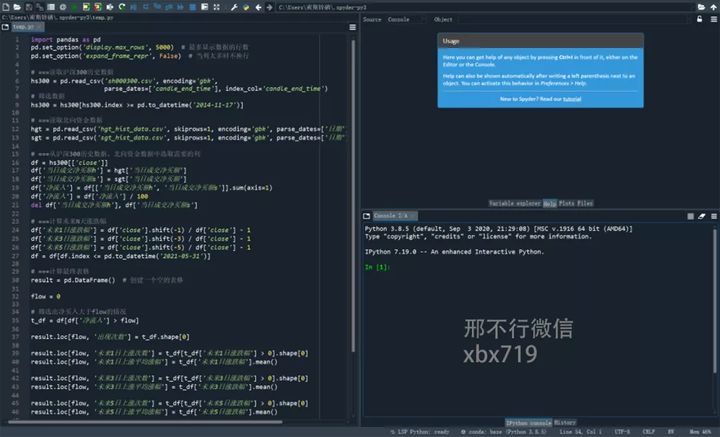Click the 'import pandas as pd' code line
This screenshot has width=720, height=437.
66,39
